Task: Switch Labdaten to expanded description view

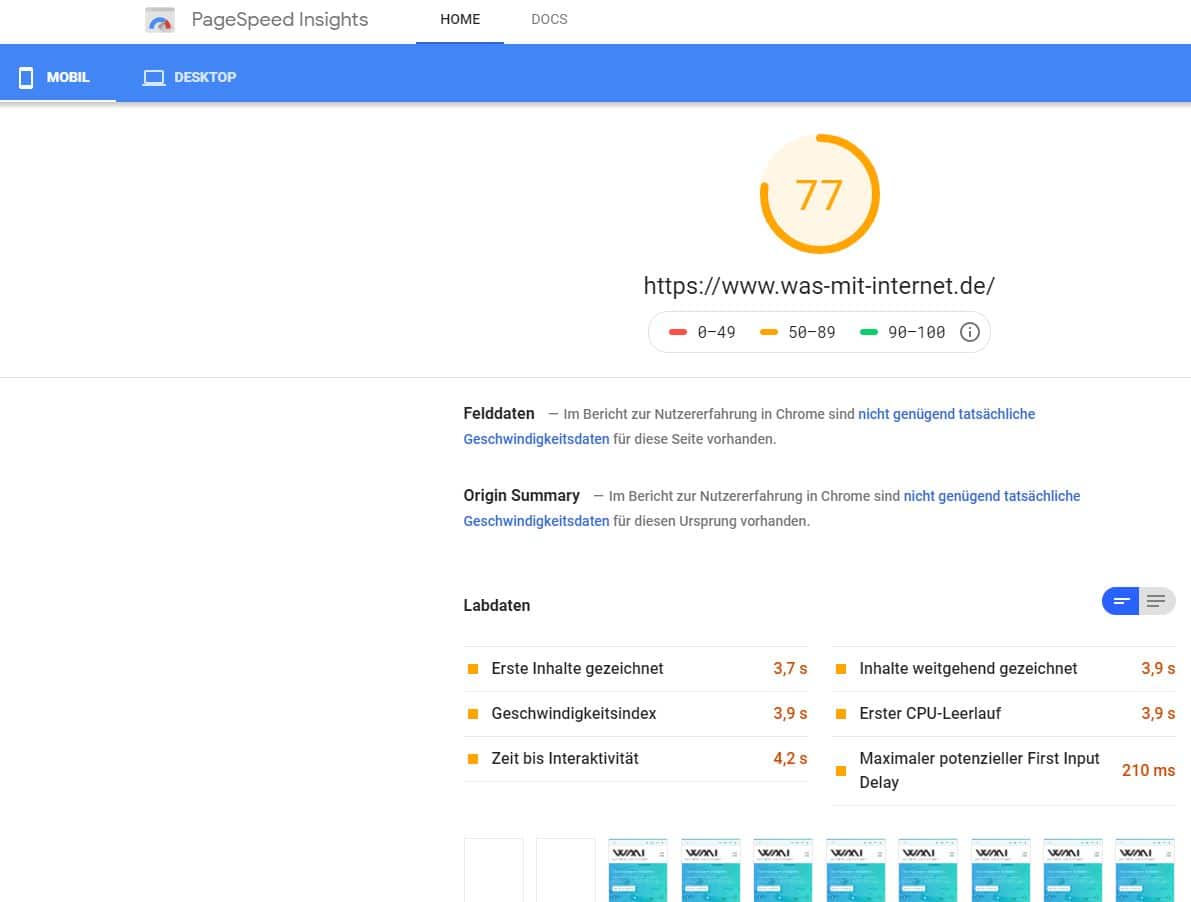Action: [1157, 601]
